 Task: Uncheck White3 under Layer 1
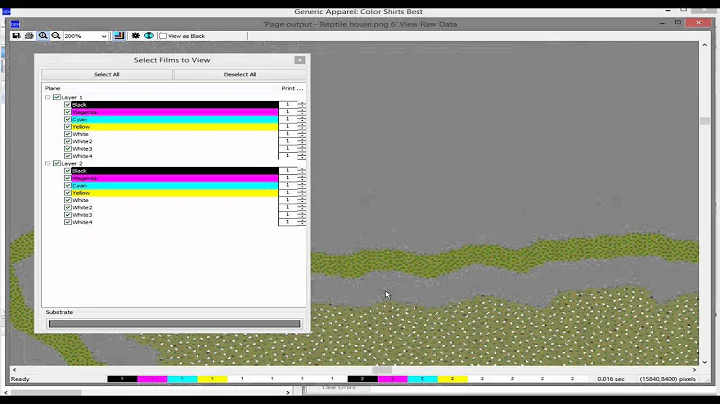68,149
